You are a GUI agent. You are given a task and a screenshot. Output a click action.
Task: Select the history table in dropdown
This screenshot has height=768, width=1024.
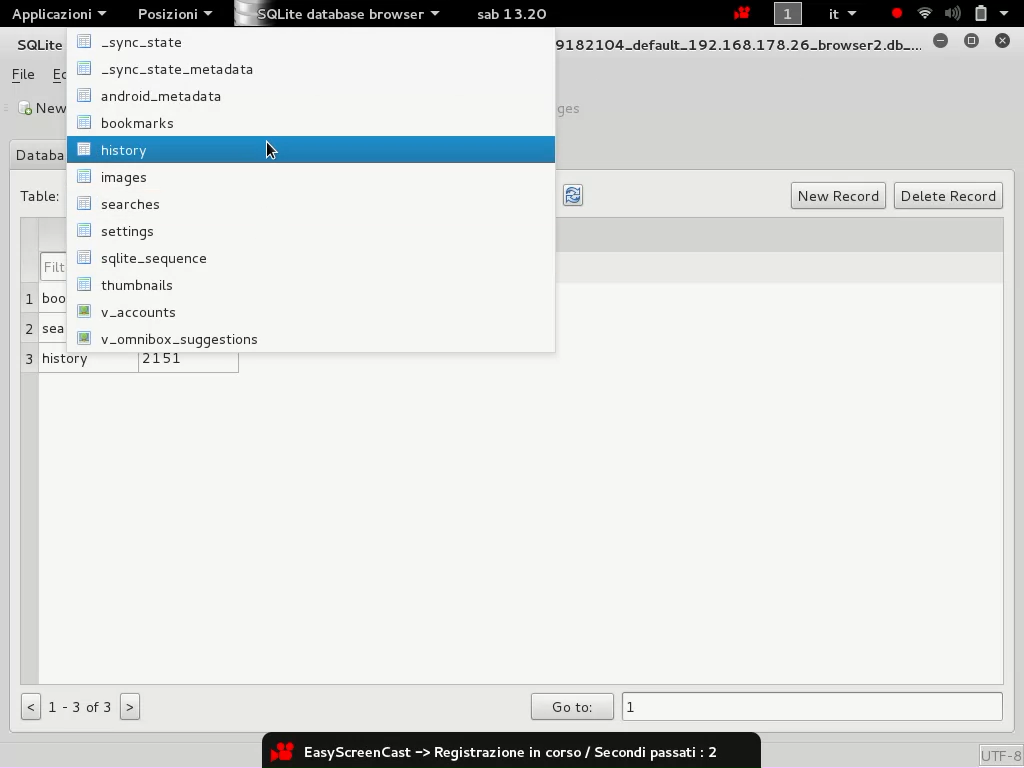point(311,150)
